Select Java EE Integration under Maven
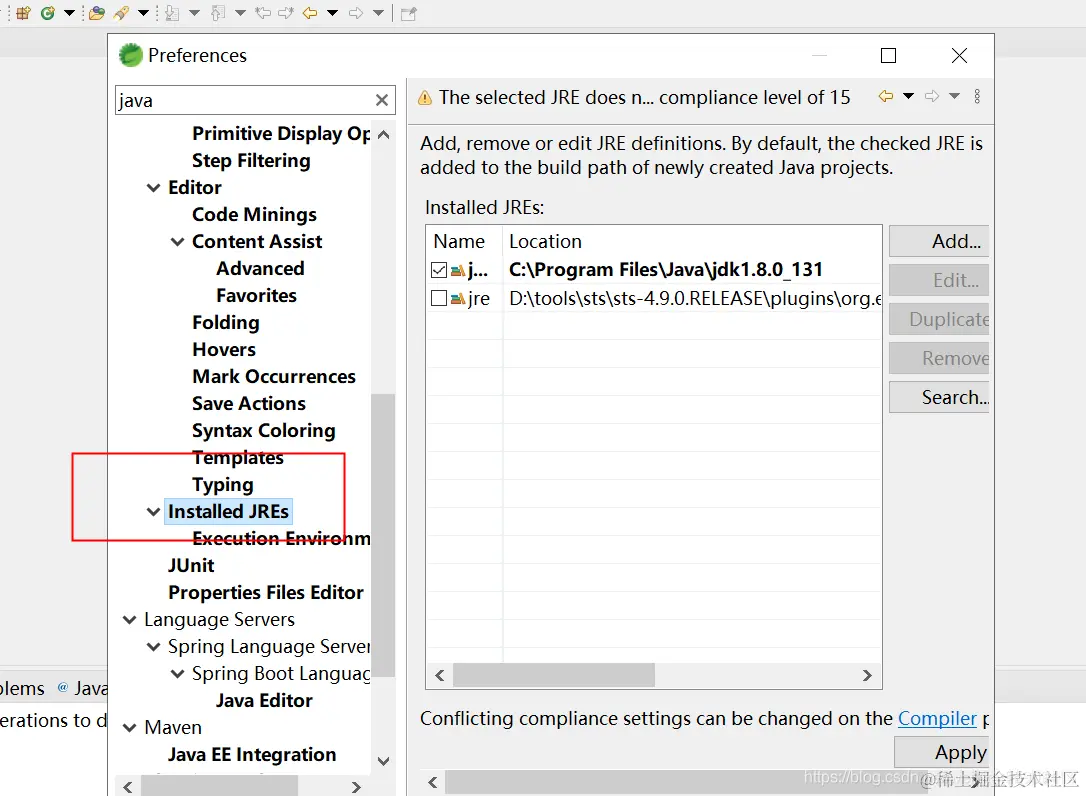Image resolution: width=1086 pixels, height=796 pixels. (252, 755)
